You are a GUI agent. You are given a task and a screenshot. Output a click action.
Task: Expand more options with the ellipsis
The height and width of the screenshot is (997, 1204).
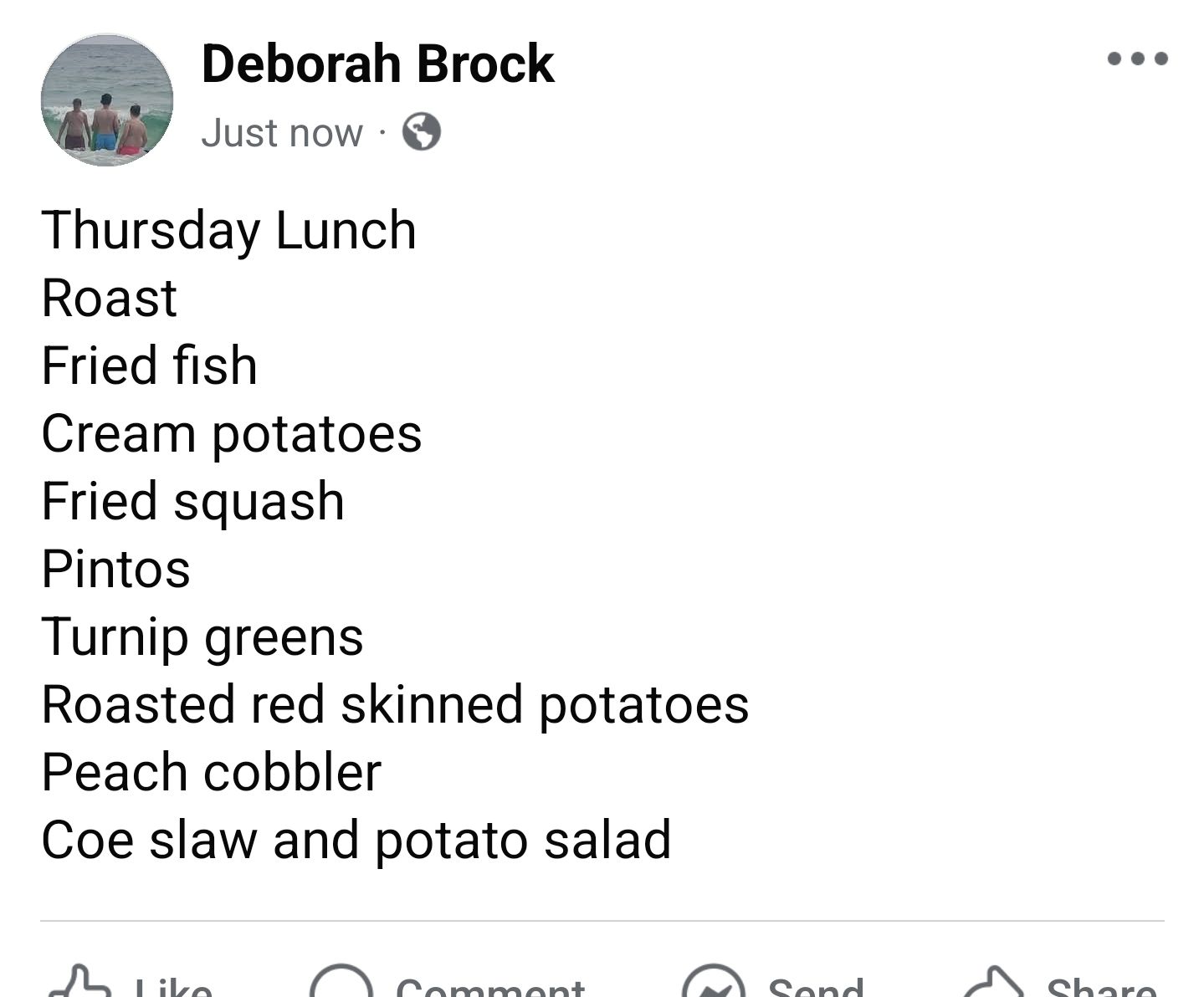1138,59
